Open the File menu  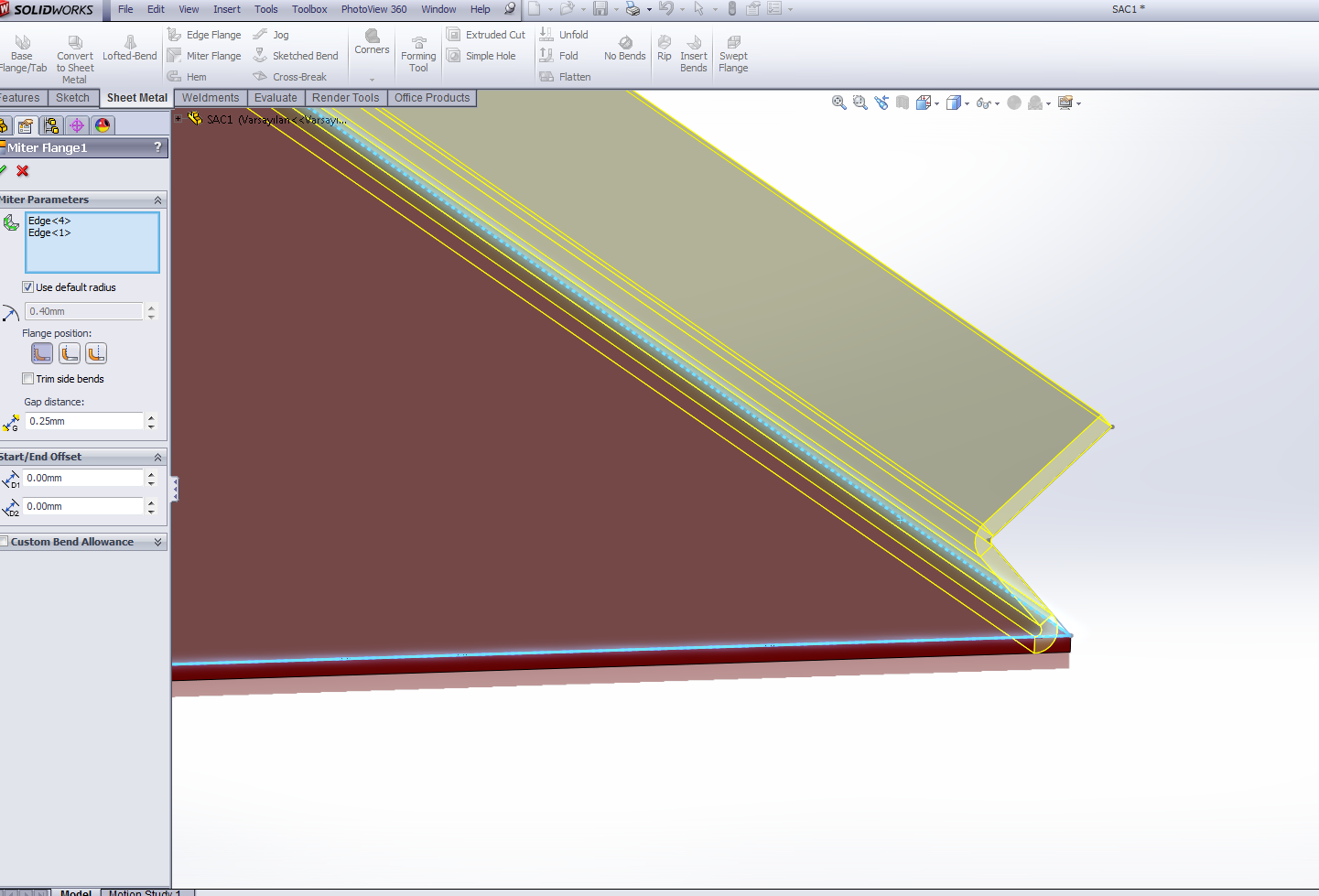tap(125, 9)
